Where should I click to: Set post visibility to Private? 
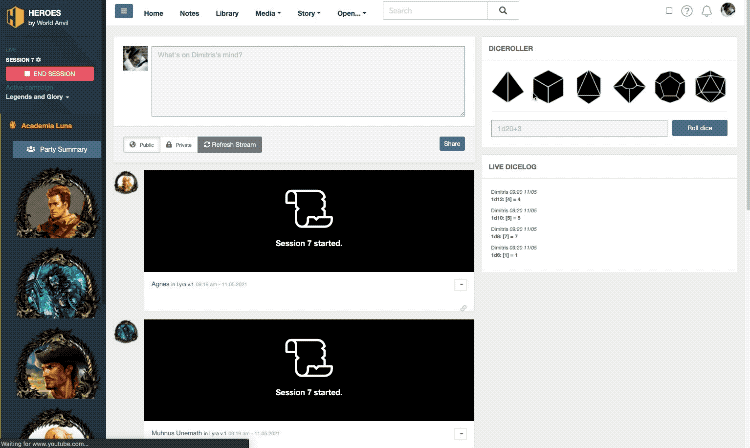[x=179, y=145]
